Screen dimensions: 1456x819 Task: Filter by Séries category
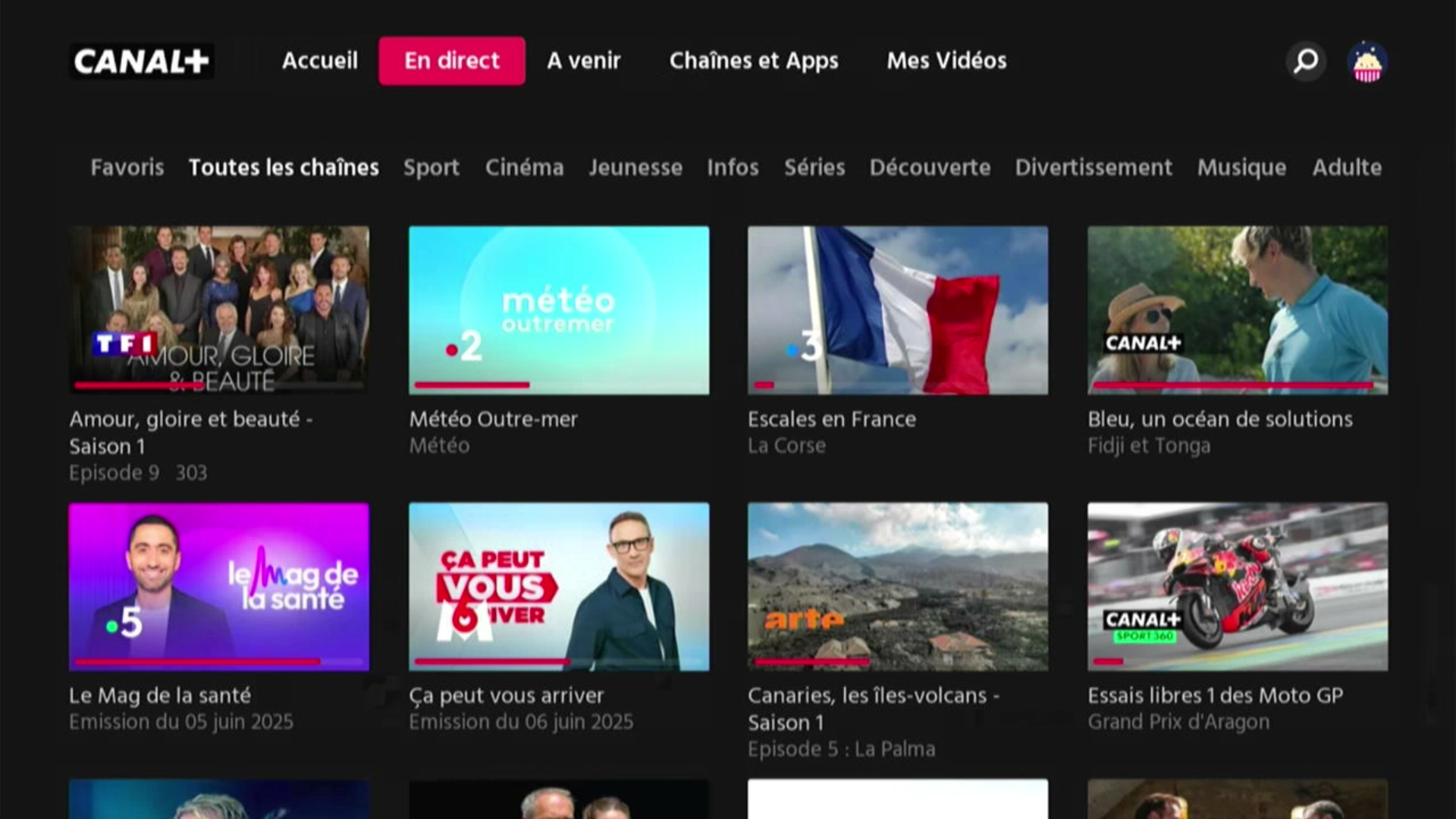point(814,167)
